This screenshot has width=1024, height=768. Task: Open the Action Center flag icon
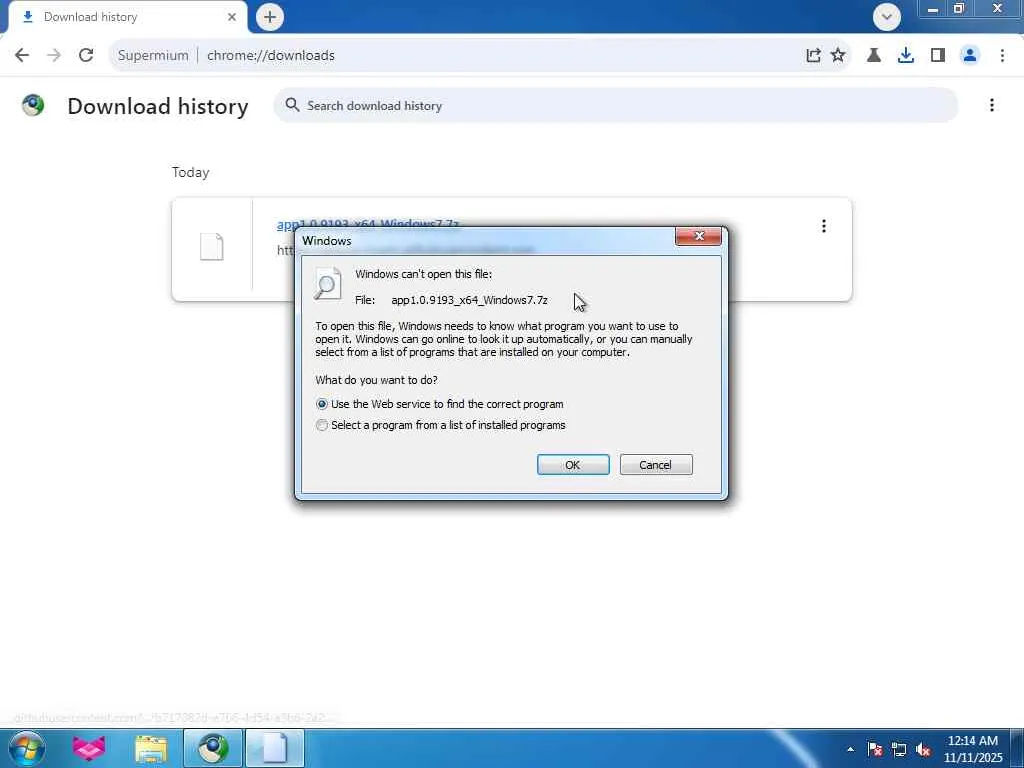coord(874,749)
